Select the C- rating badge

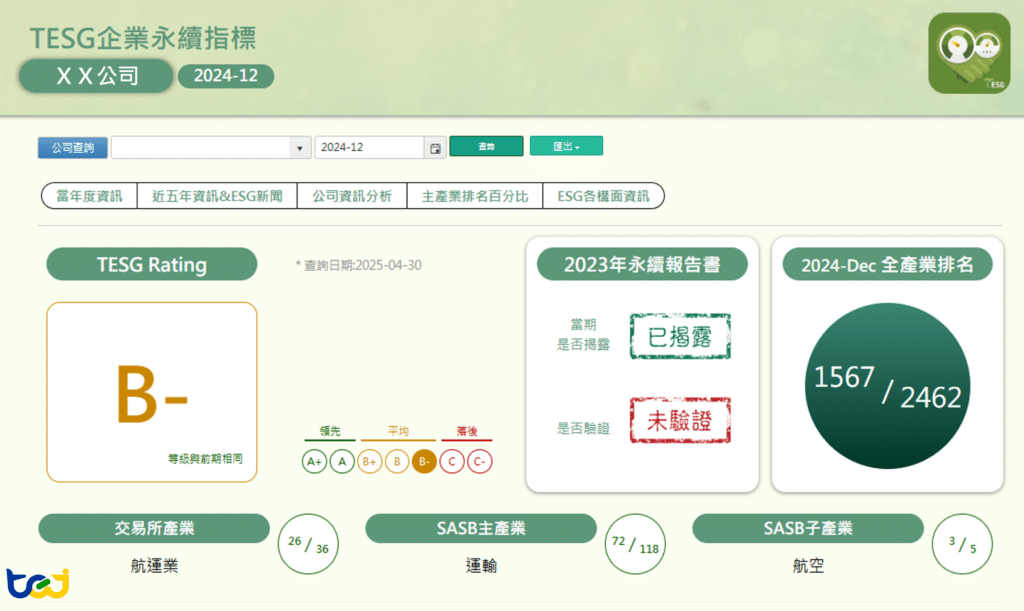pyautogui.click(x=478, y=462)
